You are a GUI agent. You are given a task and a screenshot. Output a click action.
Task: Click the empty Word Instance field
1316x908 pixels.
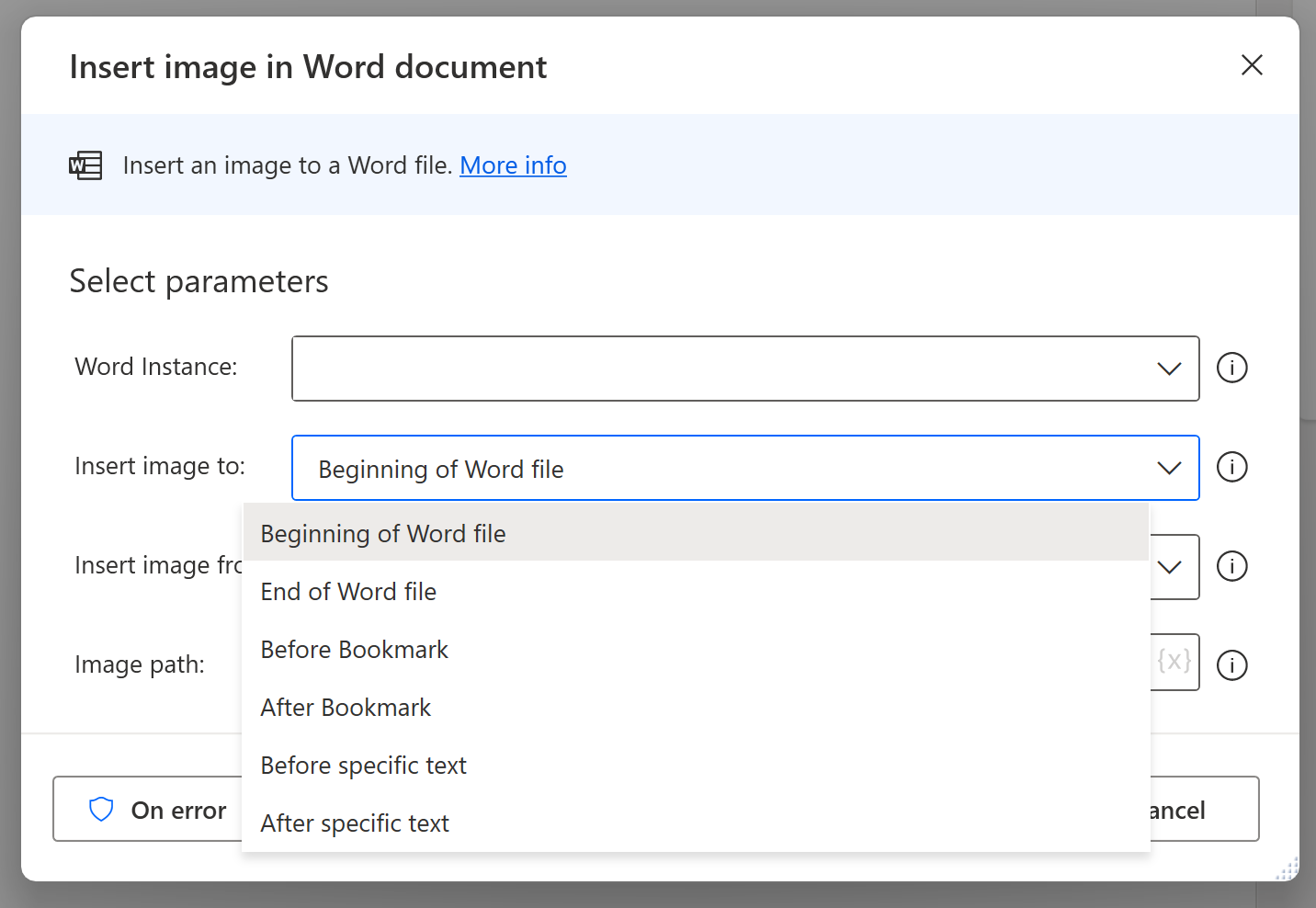click(717, 369)
